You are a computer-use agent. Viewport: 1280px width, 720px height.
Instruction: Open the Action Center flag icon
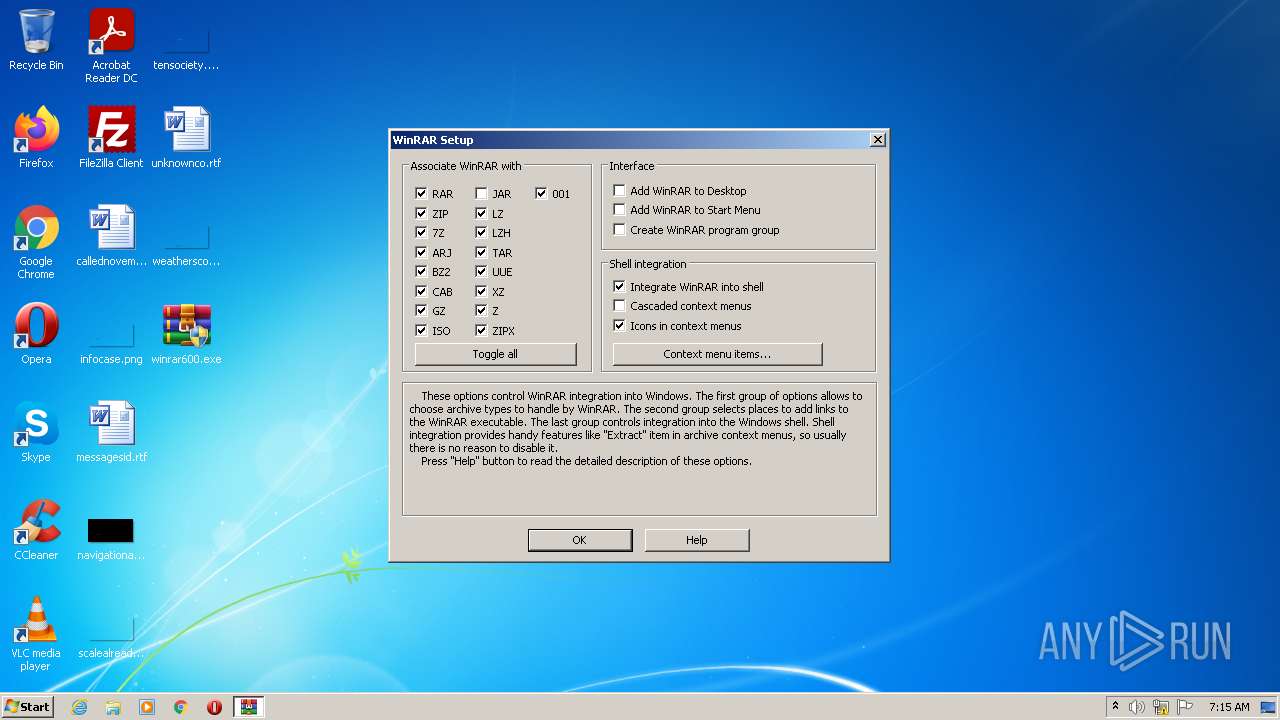(1185, 707)
